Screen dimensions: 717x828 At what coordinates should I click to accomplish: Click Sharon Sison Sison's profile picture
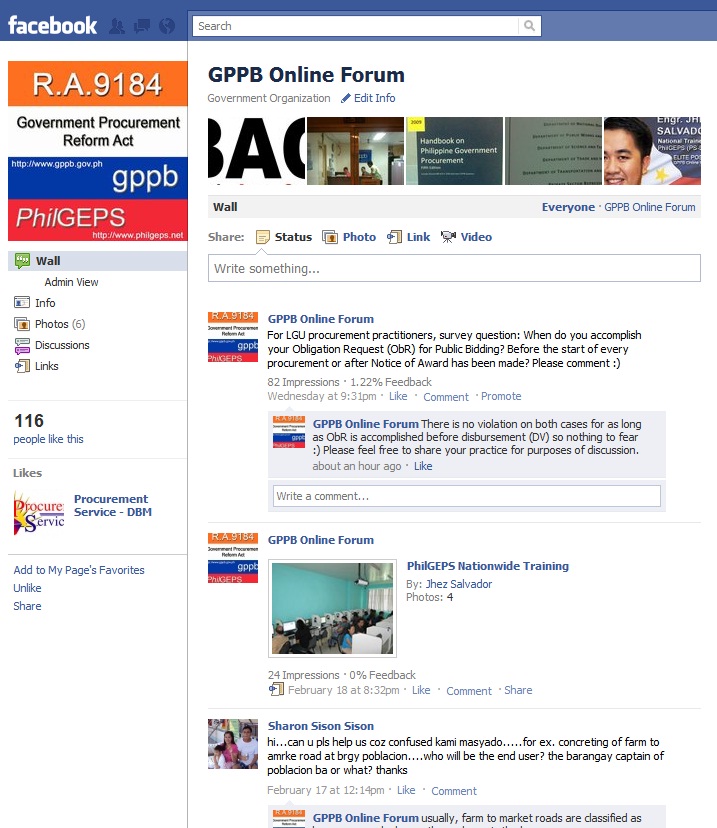233,744
